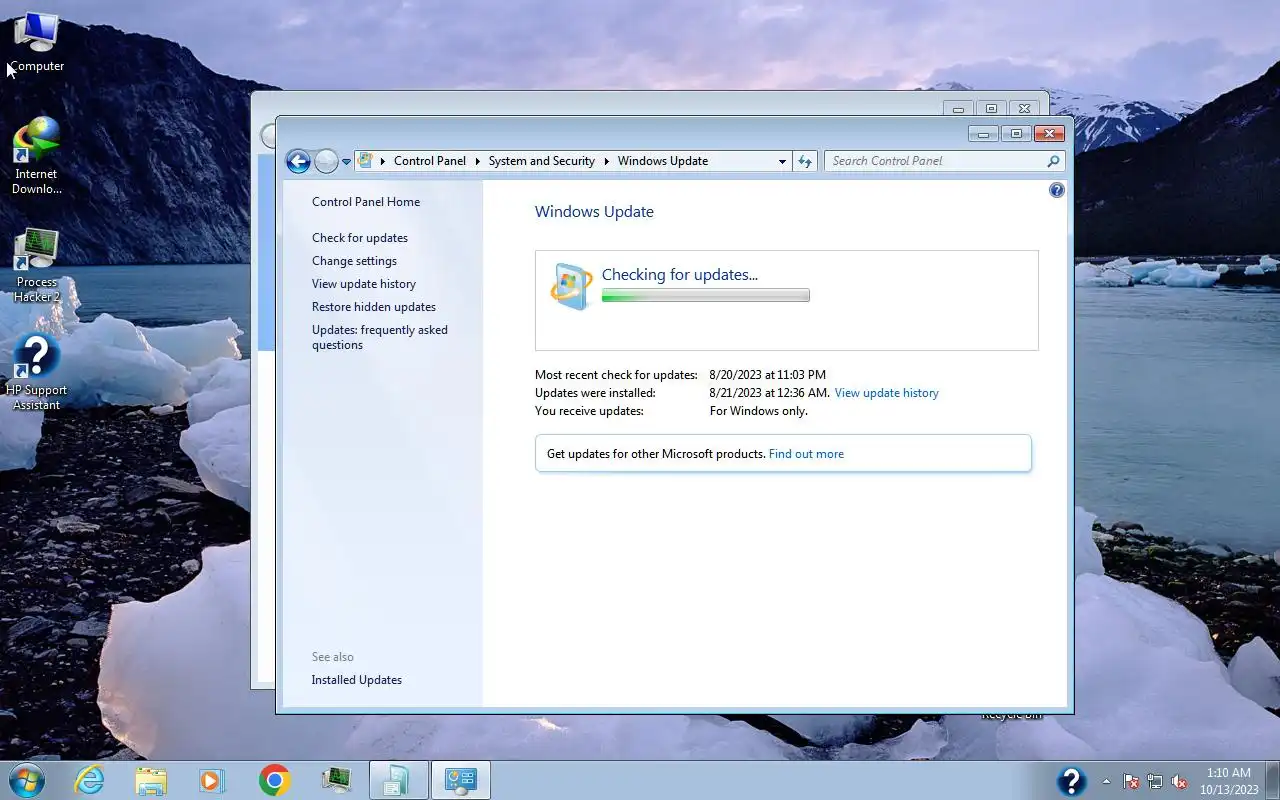
Task: Open View update history in sidebar
Action: (x=364, y=284)
